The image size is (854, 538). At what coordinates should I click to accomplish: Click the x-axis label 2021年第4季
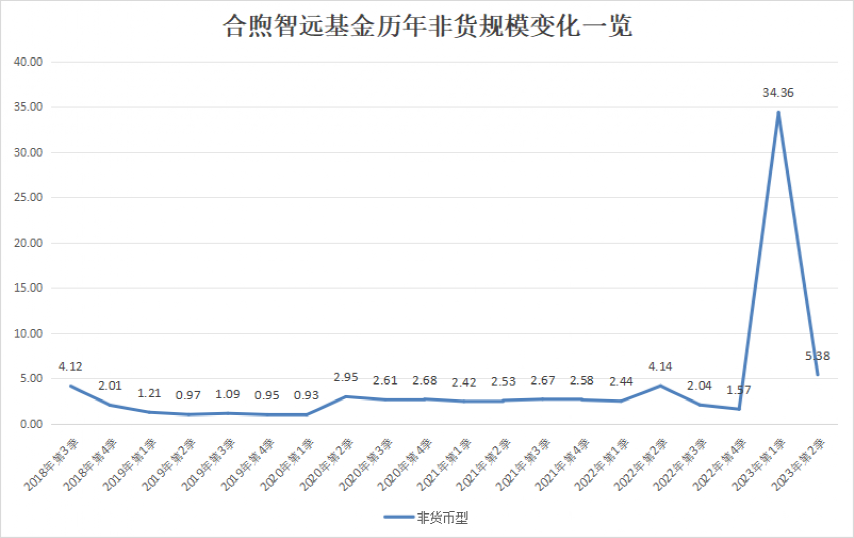click(563, 464)
